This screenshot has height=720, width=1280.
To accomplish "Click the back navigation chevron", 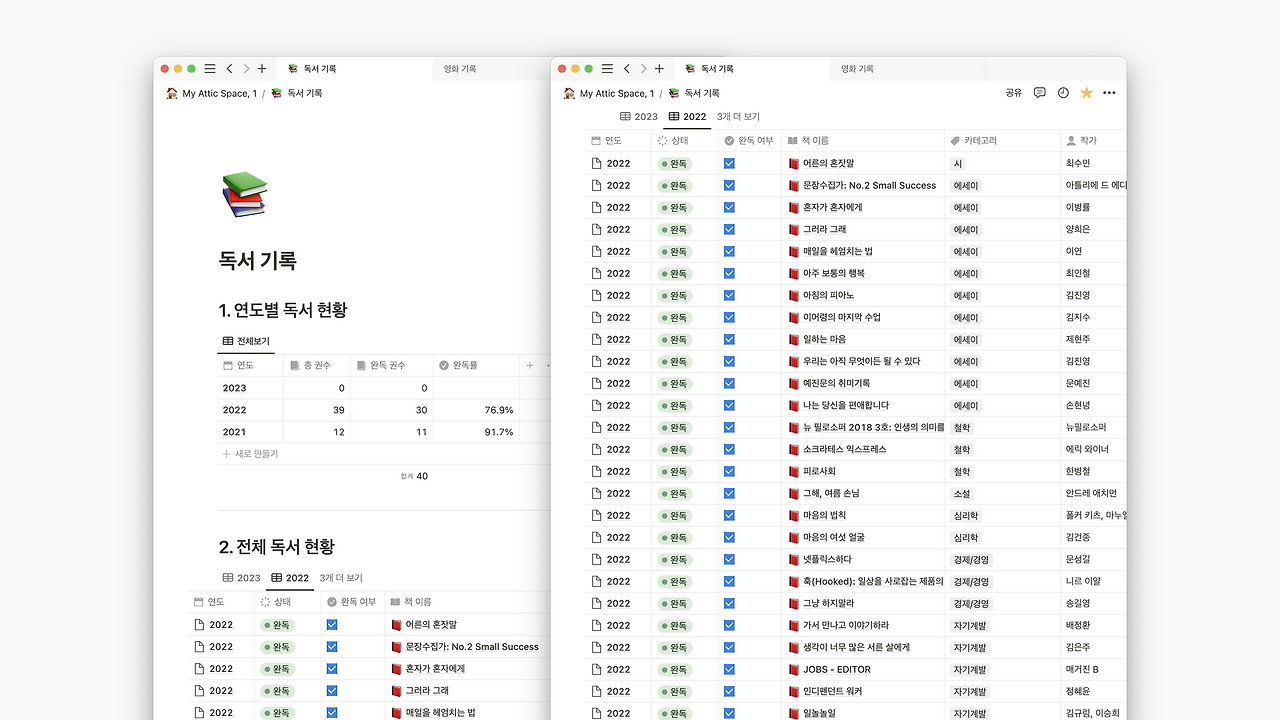I will point(627,68).
